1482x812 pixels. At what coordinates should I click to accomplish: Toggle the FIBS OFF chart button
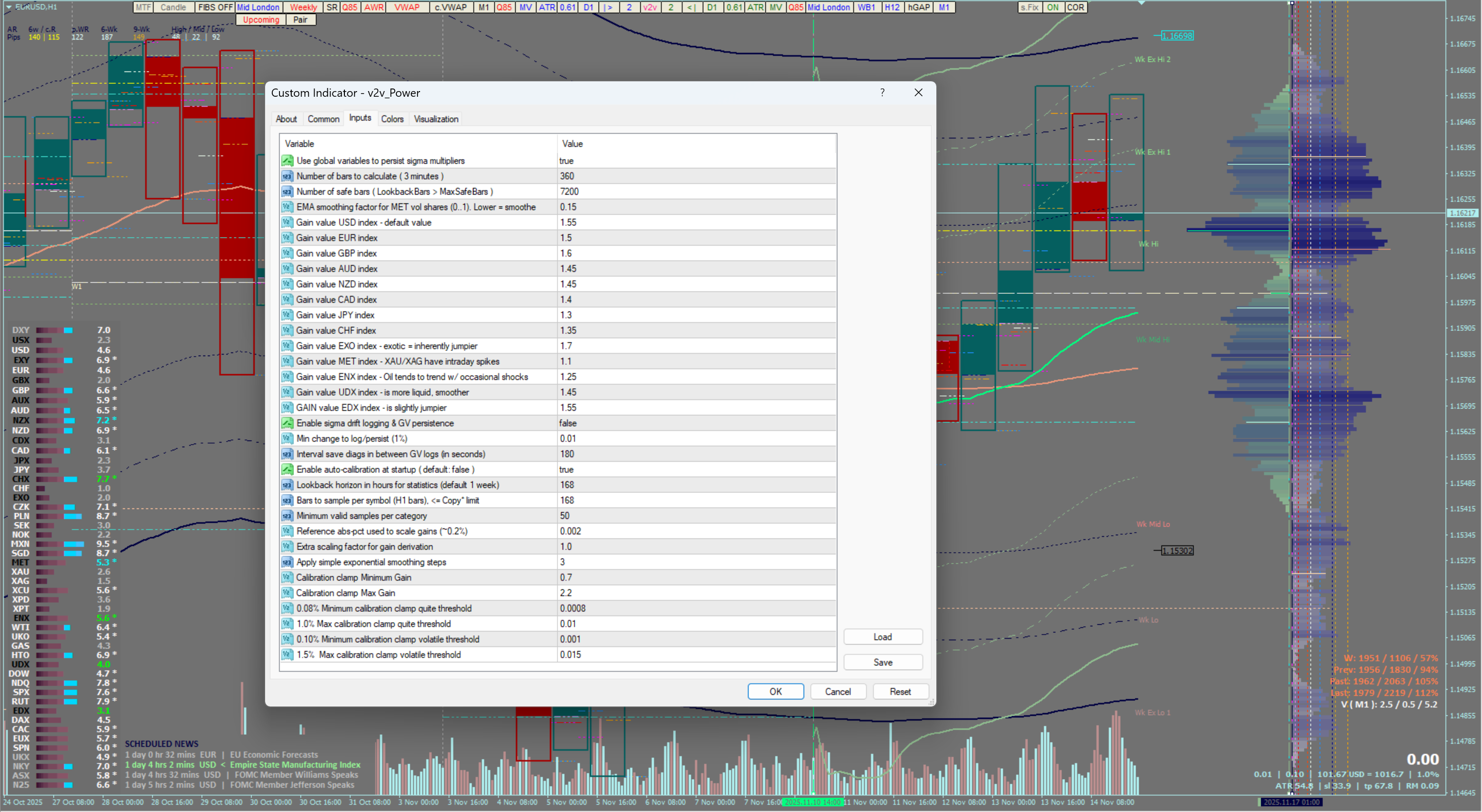215,8
